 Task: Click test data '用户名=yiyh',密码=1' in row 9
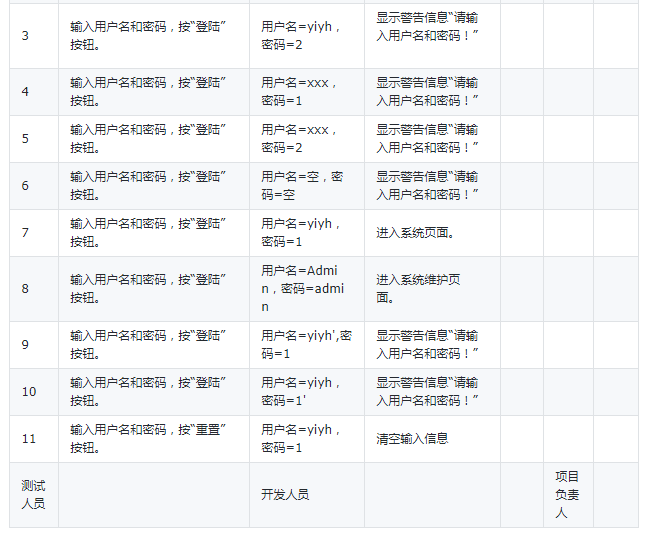tap(306, 345)
